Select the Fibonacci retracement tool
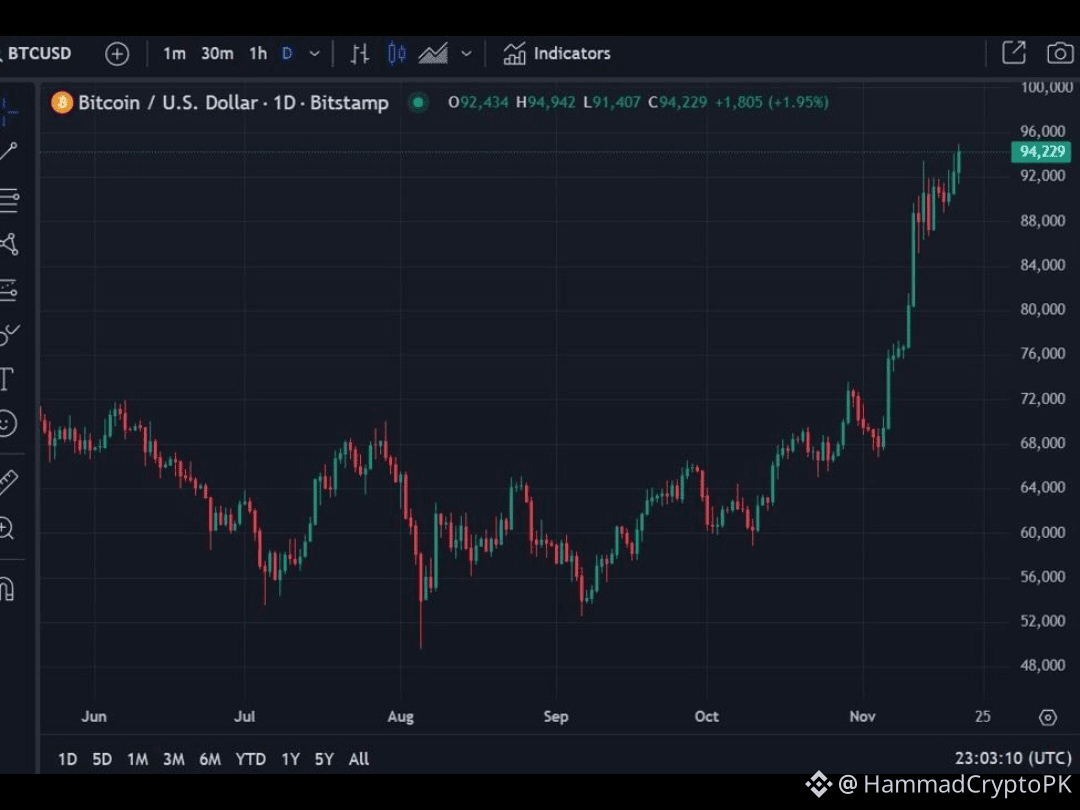This screenshot has height=810, width=1080. coord(9,200)
